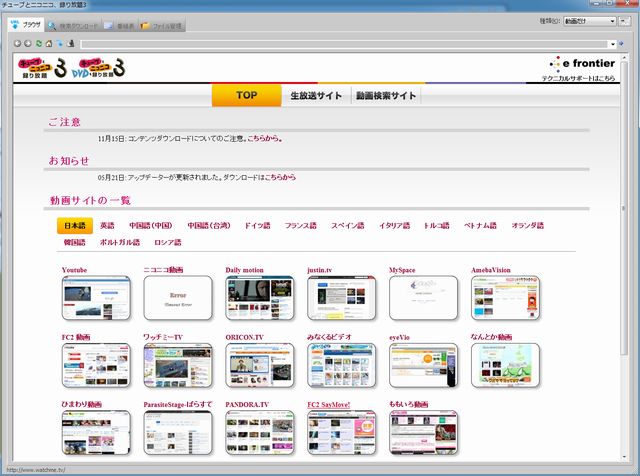Screen dimensions: 640x476
Task: Open the MySpace thumbnail
Action: (x=424, y=298)
